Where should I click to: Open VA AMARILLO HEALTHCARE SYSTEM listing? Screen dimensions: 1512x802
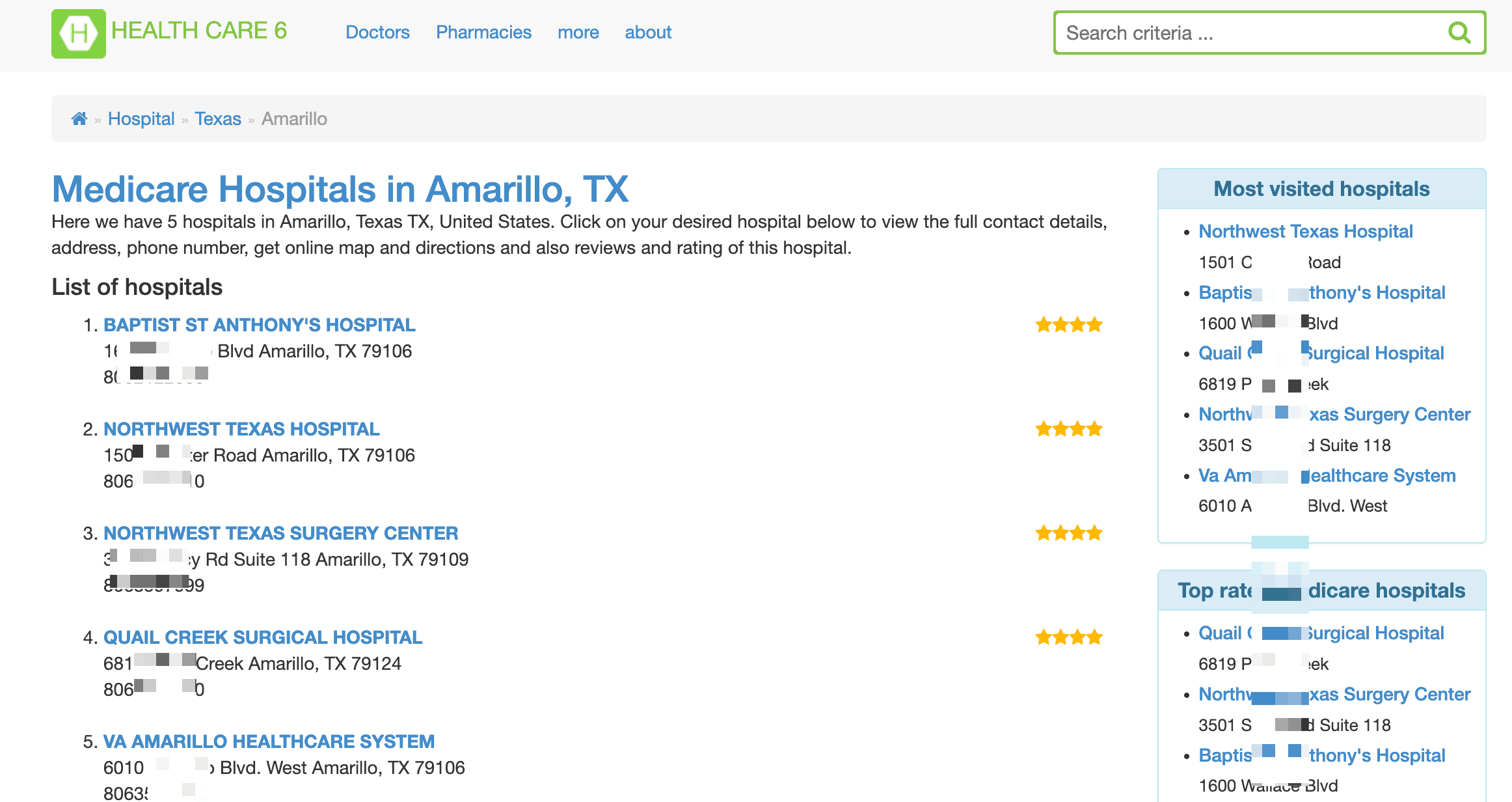tap(269, 741)
